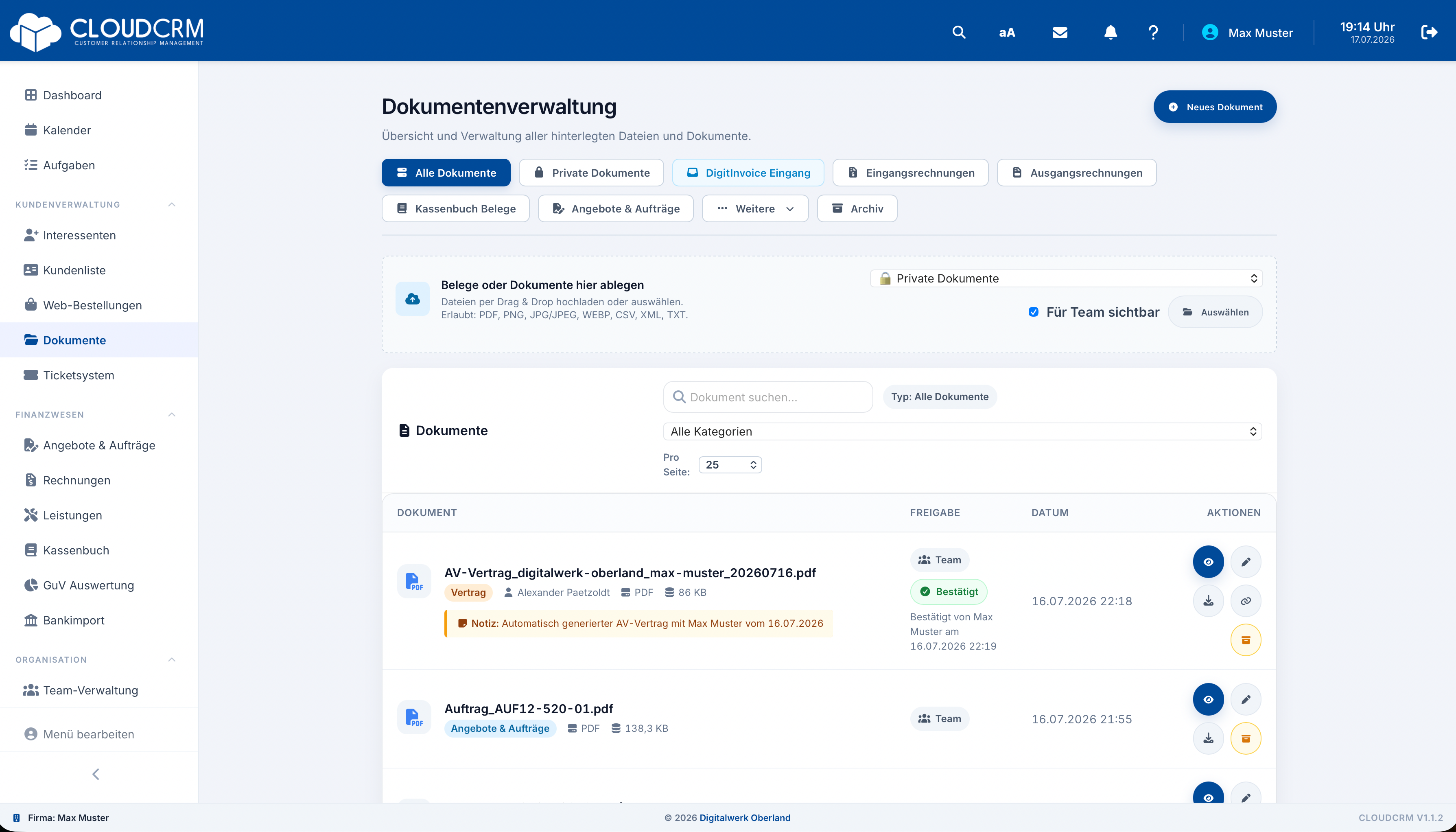Select the DigitInvoice Eingang tab
The image size is (1456, 832).
[x=748, y=173]
